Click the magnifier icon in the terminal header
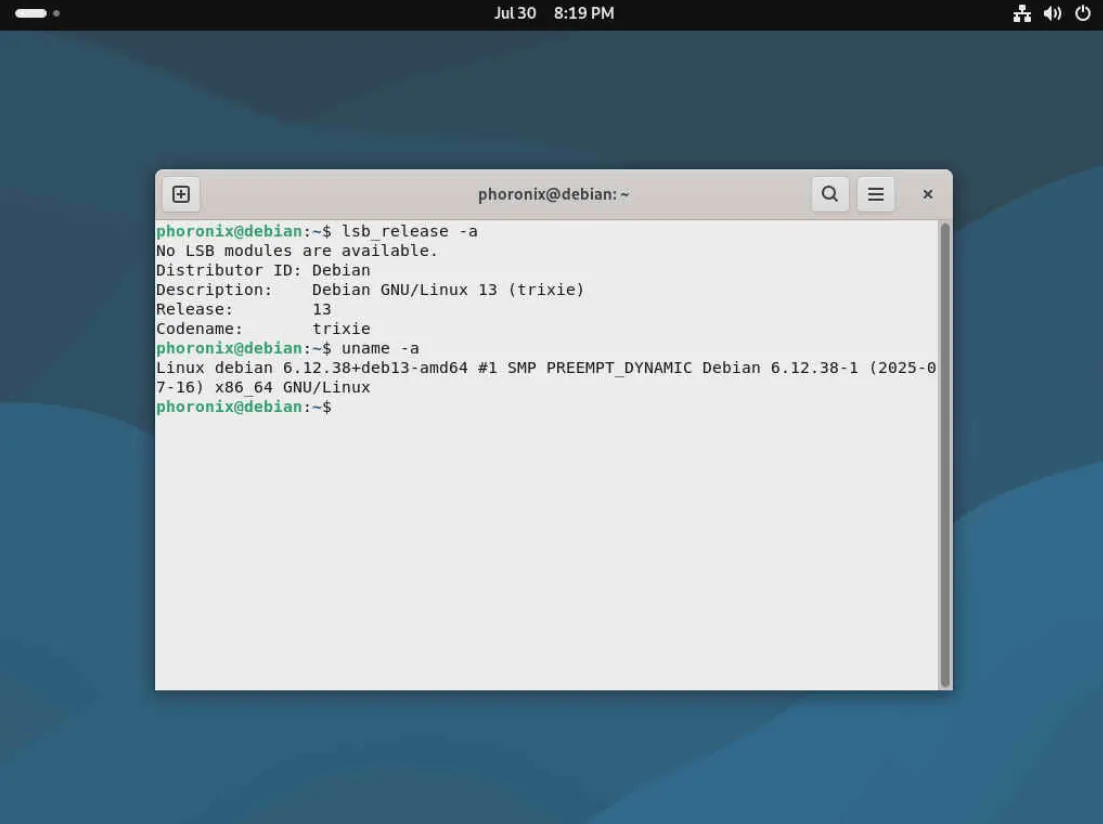1103x824 pixels. [829, 194]
